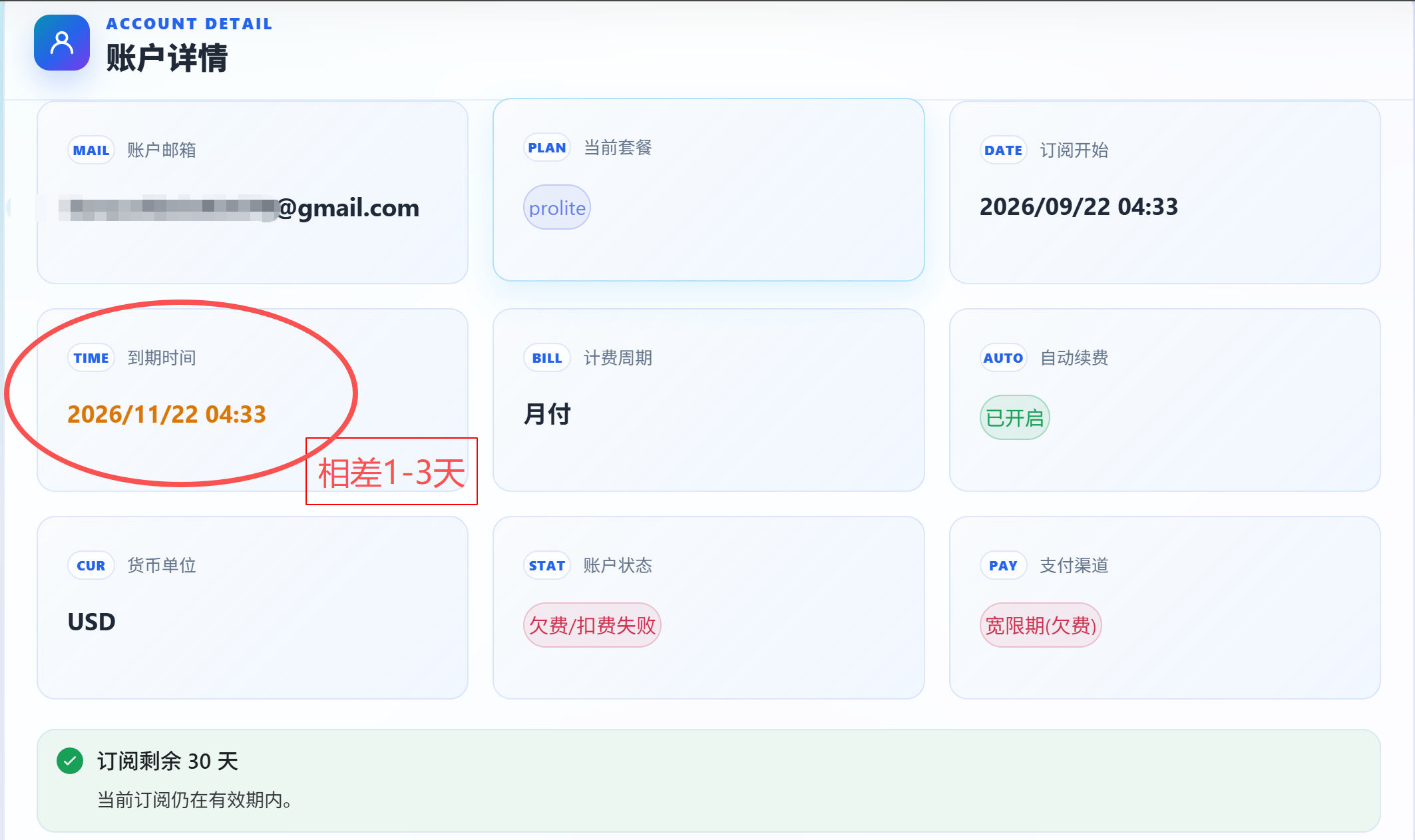Click the STAT badge in the 账户状态 card

(x=547, y=566)
